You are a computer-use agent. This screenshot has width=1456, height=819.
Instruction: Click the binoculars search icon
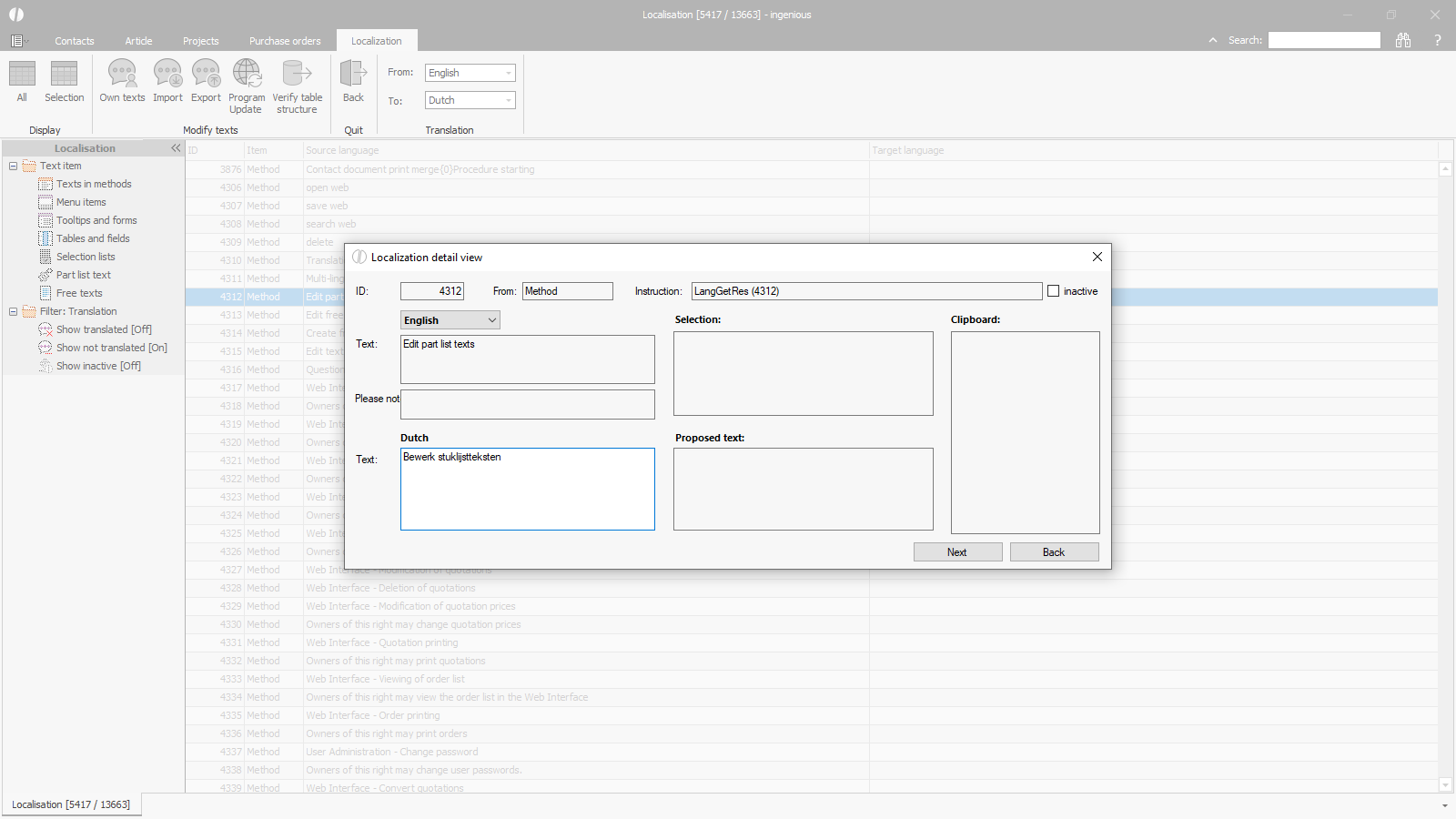point(1403,40)
